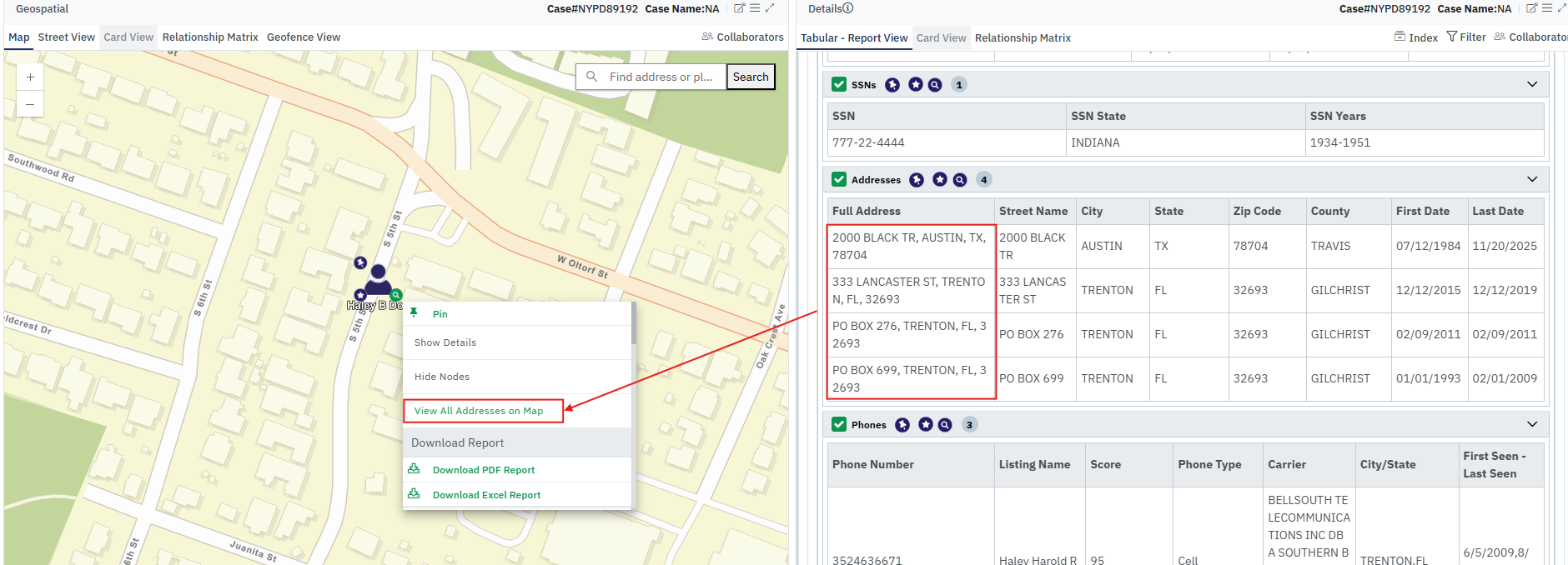Zoom in on the map

tap(30, 77)
